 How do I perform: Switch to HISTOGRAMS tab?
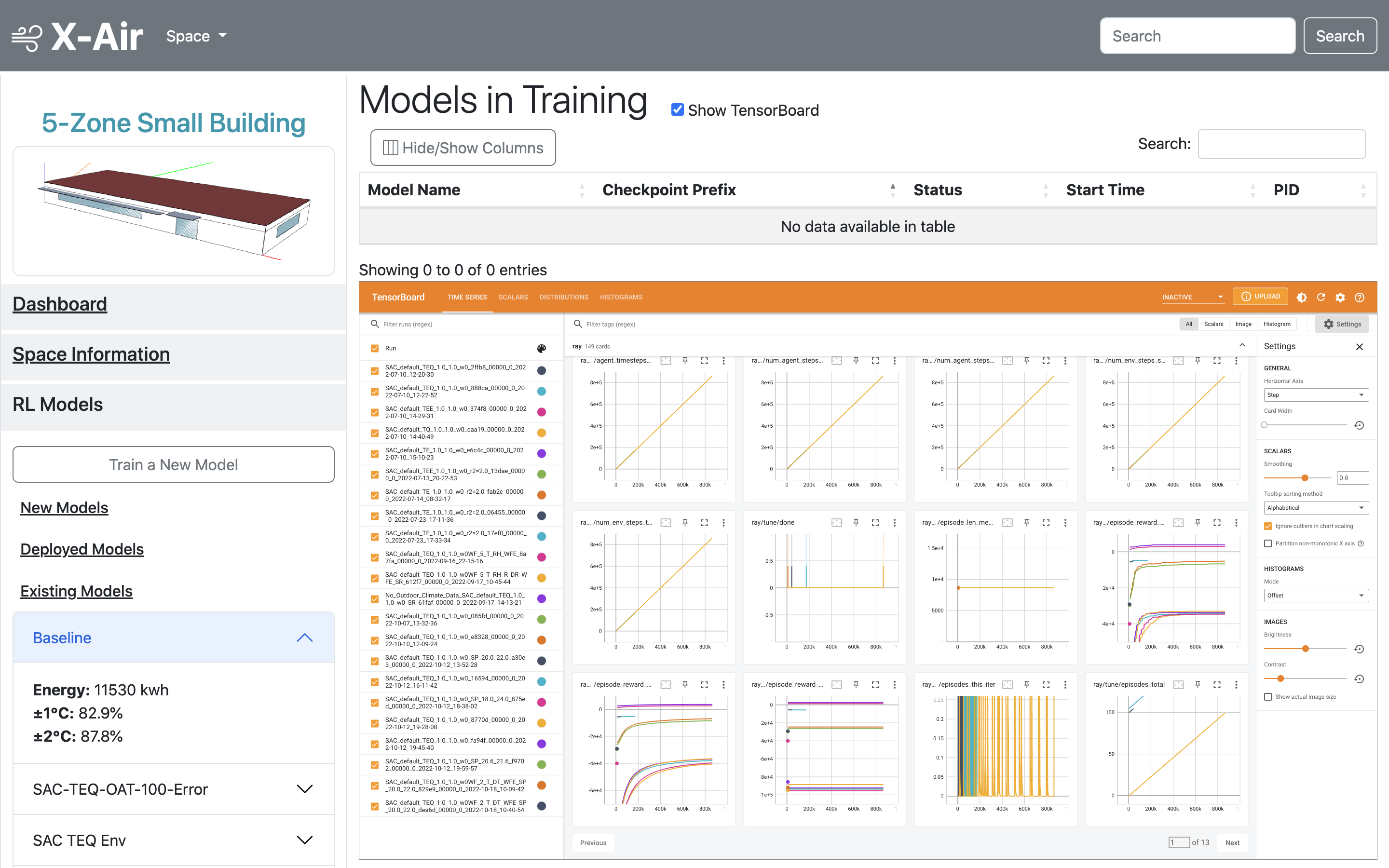(x=621, y=298)
